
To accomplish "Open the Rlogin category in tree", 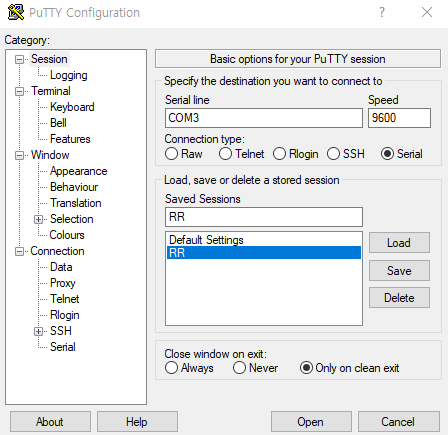I will (65, 315).
